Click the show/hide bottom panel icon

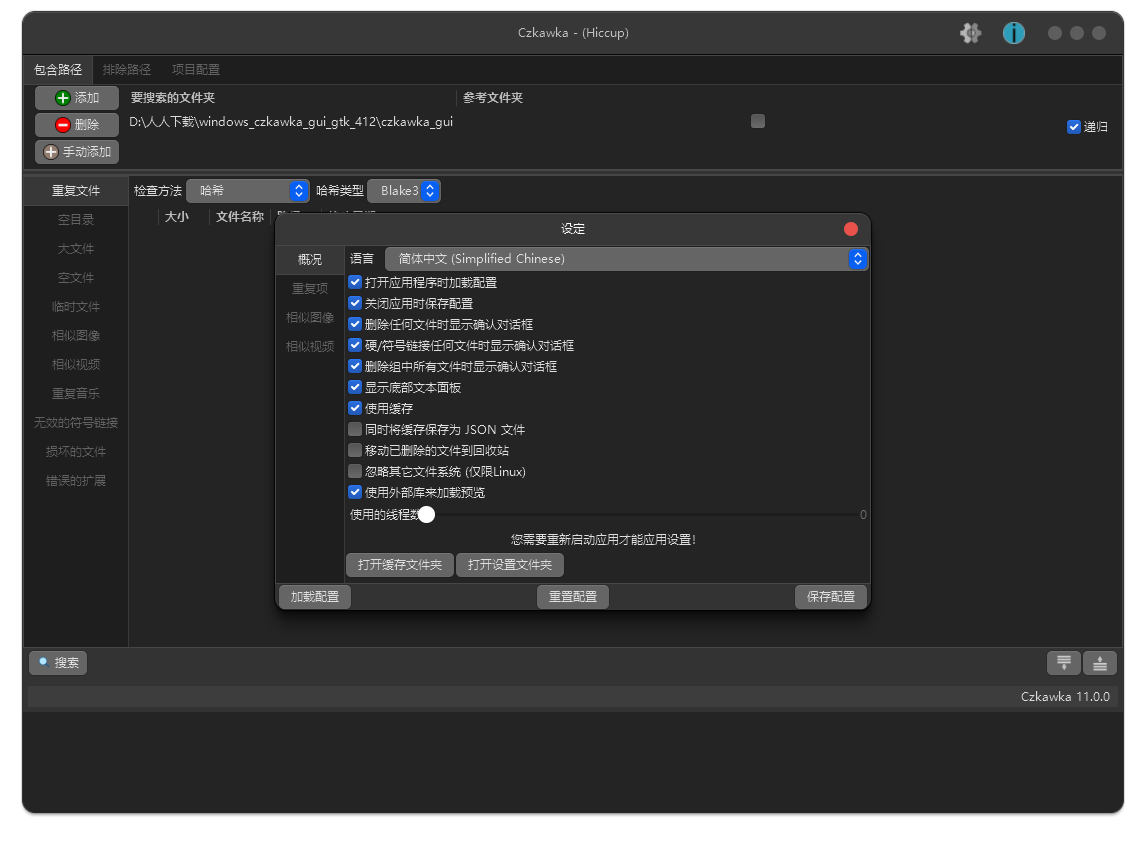point(1100,662)
